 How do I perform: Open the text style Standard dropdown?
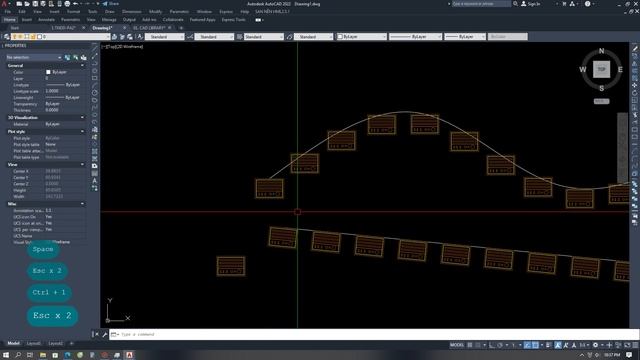point(164,37)
